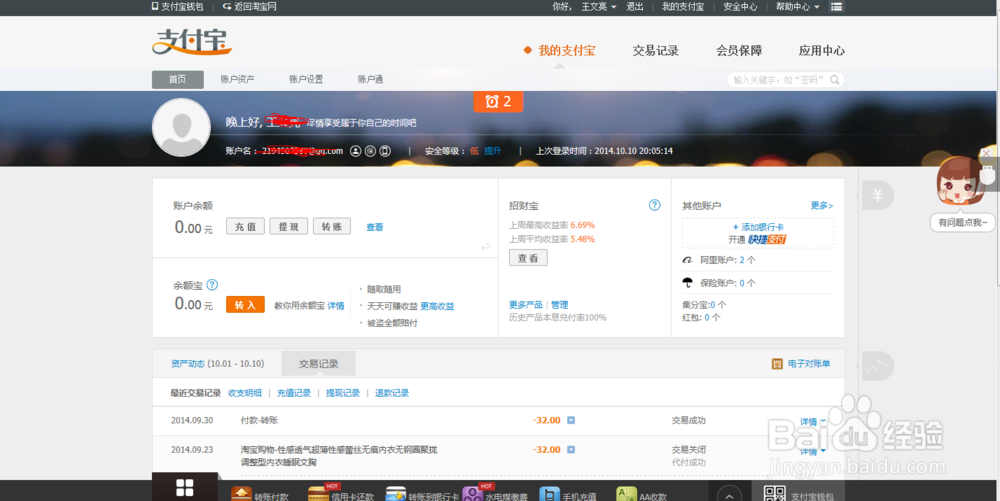The height and width of the screenshot is (501, 1000).
Task: Click the alarm clock reminder badge showing 2
Action: (498, 101)
